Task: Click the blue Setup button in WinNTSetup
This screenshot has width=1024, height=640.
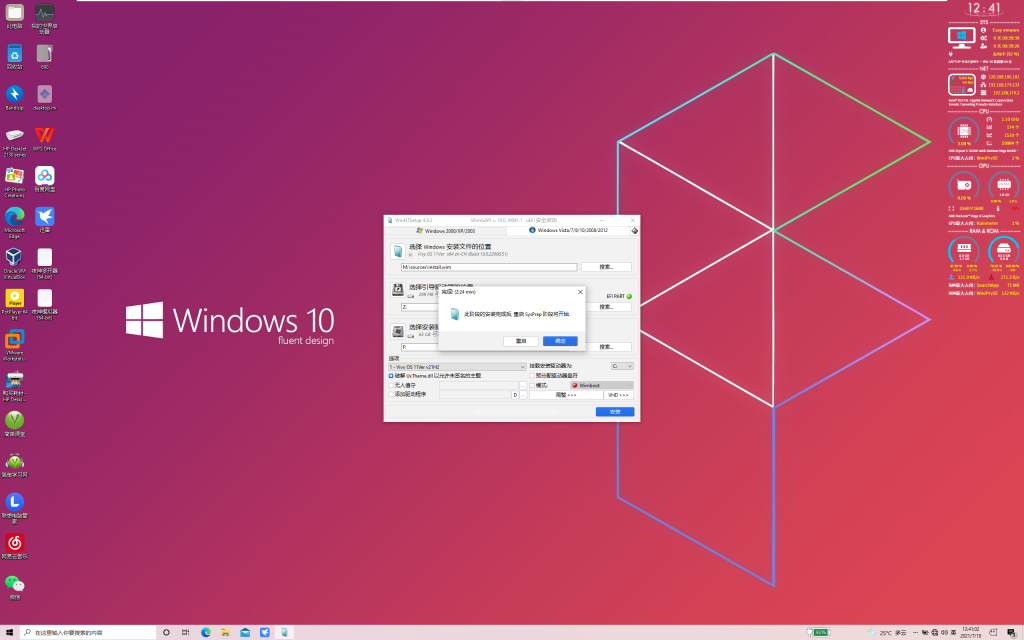Action: coord(615,411)
